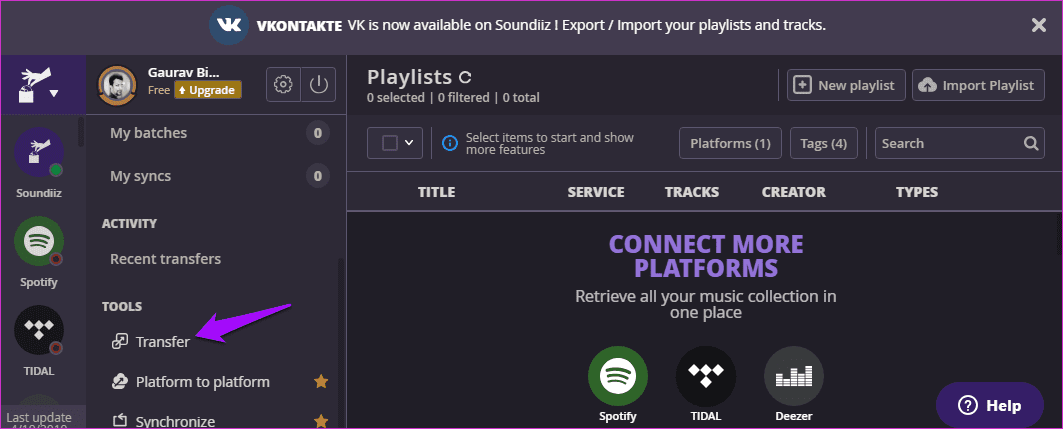Refresh playlists with the reload icon
Screen dimensions: 1063x429
click(x=465, y=77)
